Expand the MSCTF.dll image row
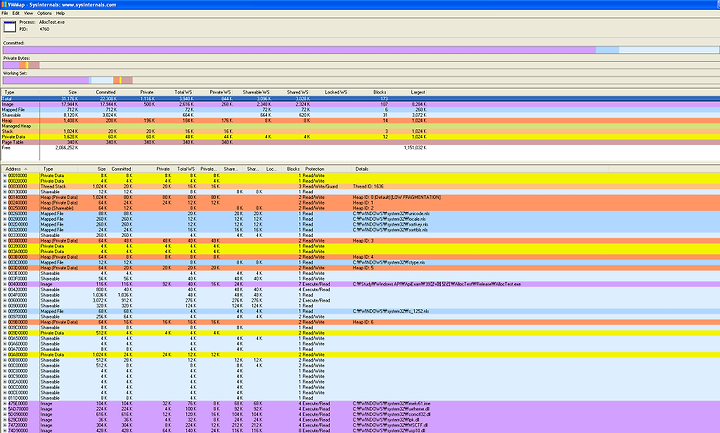720x433 pixels. pyautogui.click(x=5, y=425)
